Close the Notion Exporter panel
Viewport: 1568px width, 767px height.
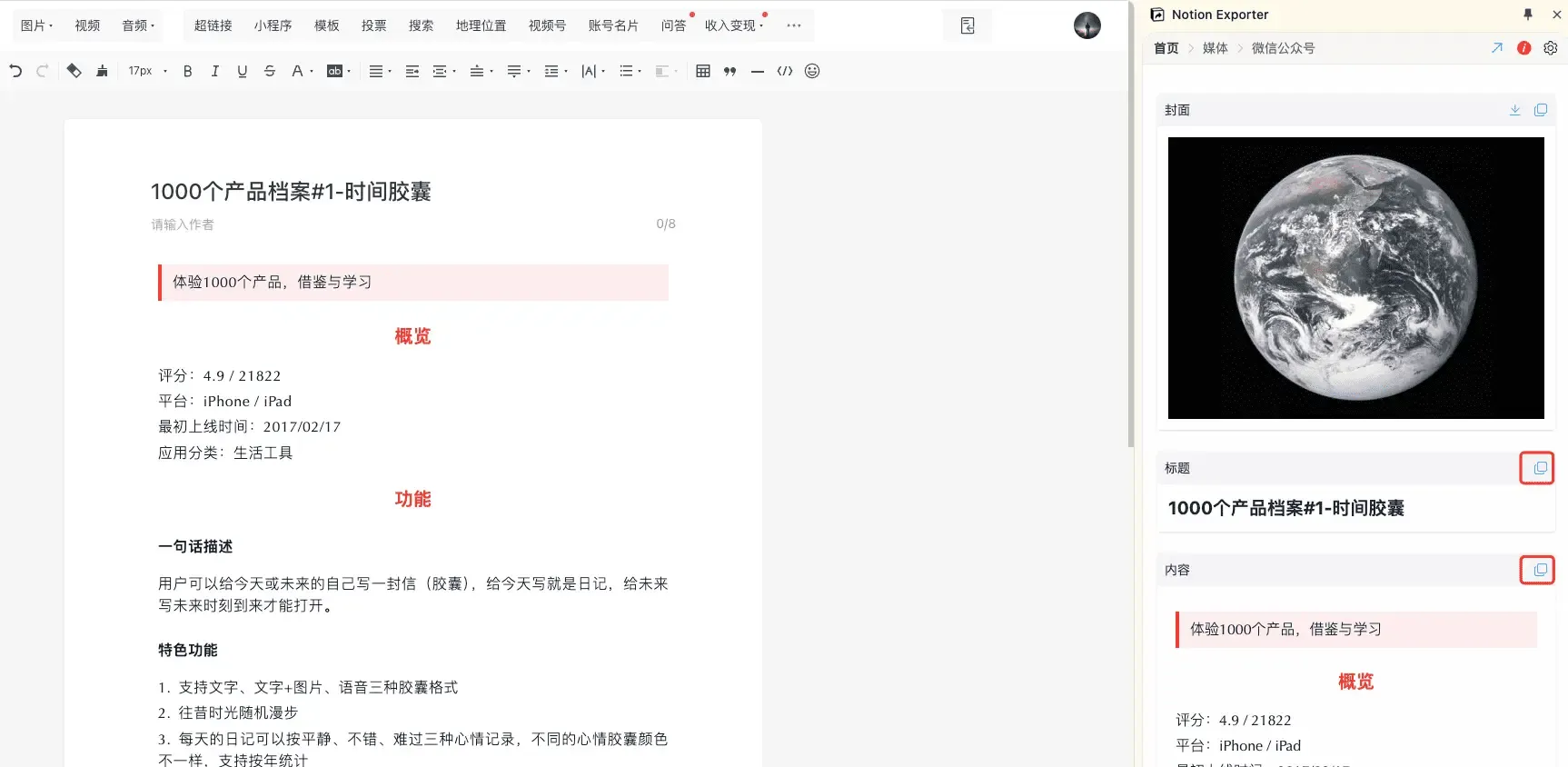tap(1557, 15)
